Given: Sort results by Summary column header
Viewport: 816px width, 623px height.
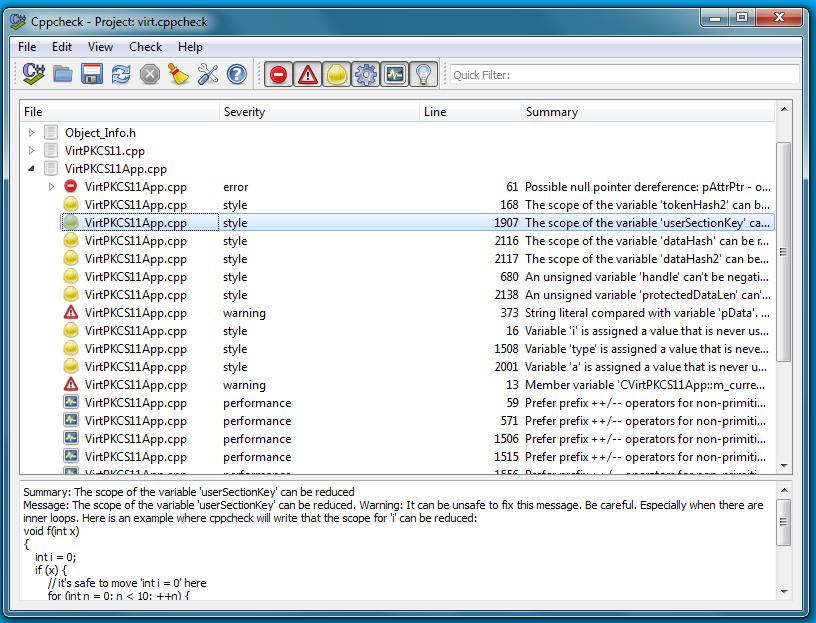Looking at the screenshot, I should (648, 112).
